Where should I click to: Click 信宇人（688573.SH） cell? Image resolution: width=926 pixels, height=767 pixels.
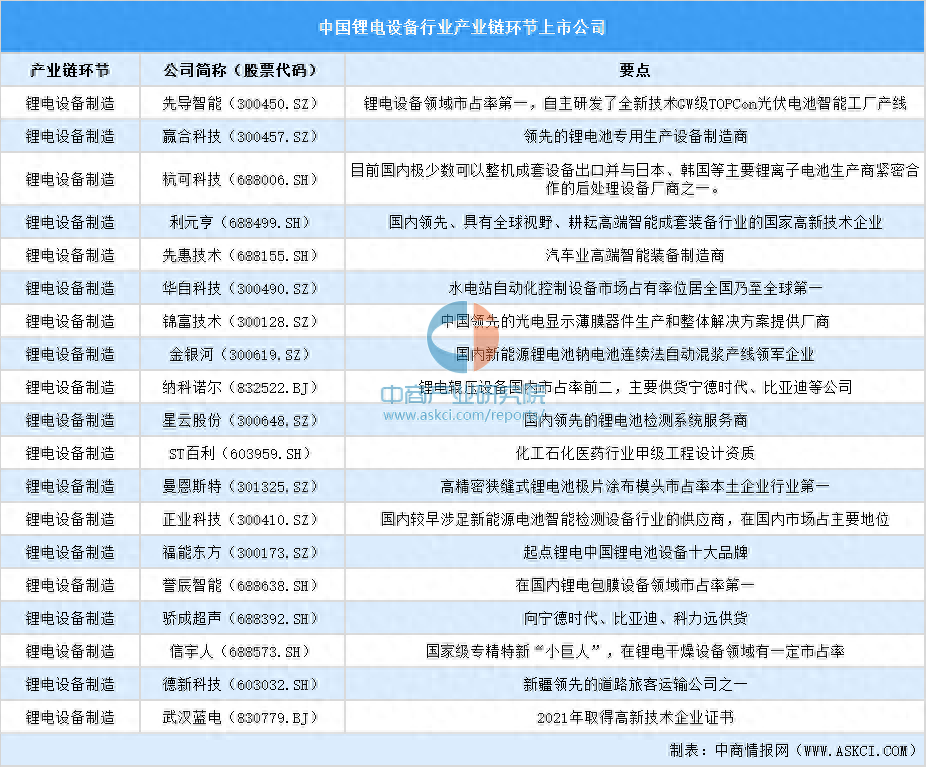click(x=242, y=652)
